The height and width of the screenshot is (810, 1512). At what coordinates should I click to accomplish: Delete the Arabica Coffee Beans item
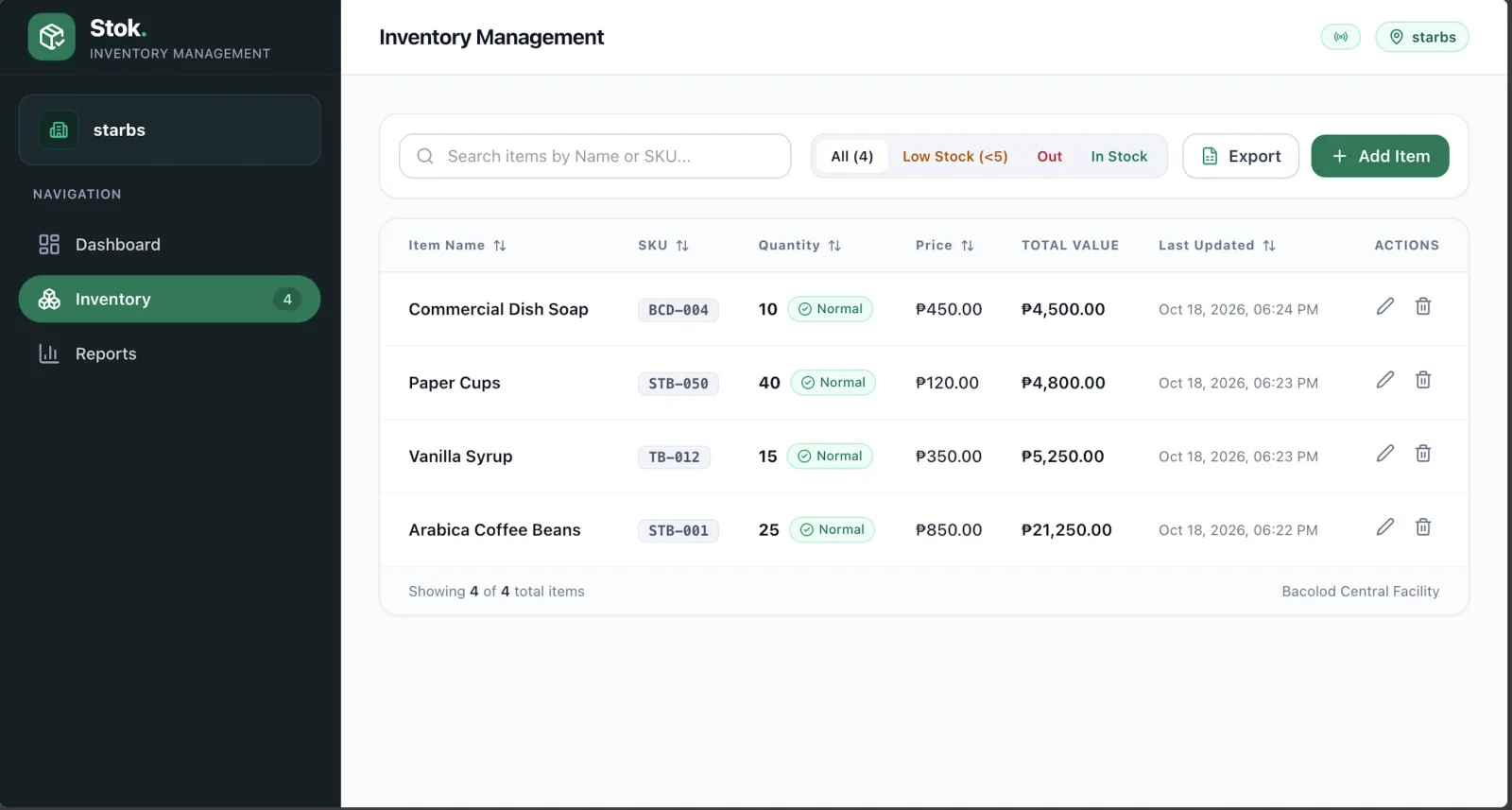point(1423,527)
